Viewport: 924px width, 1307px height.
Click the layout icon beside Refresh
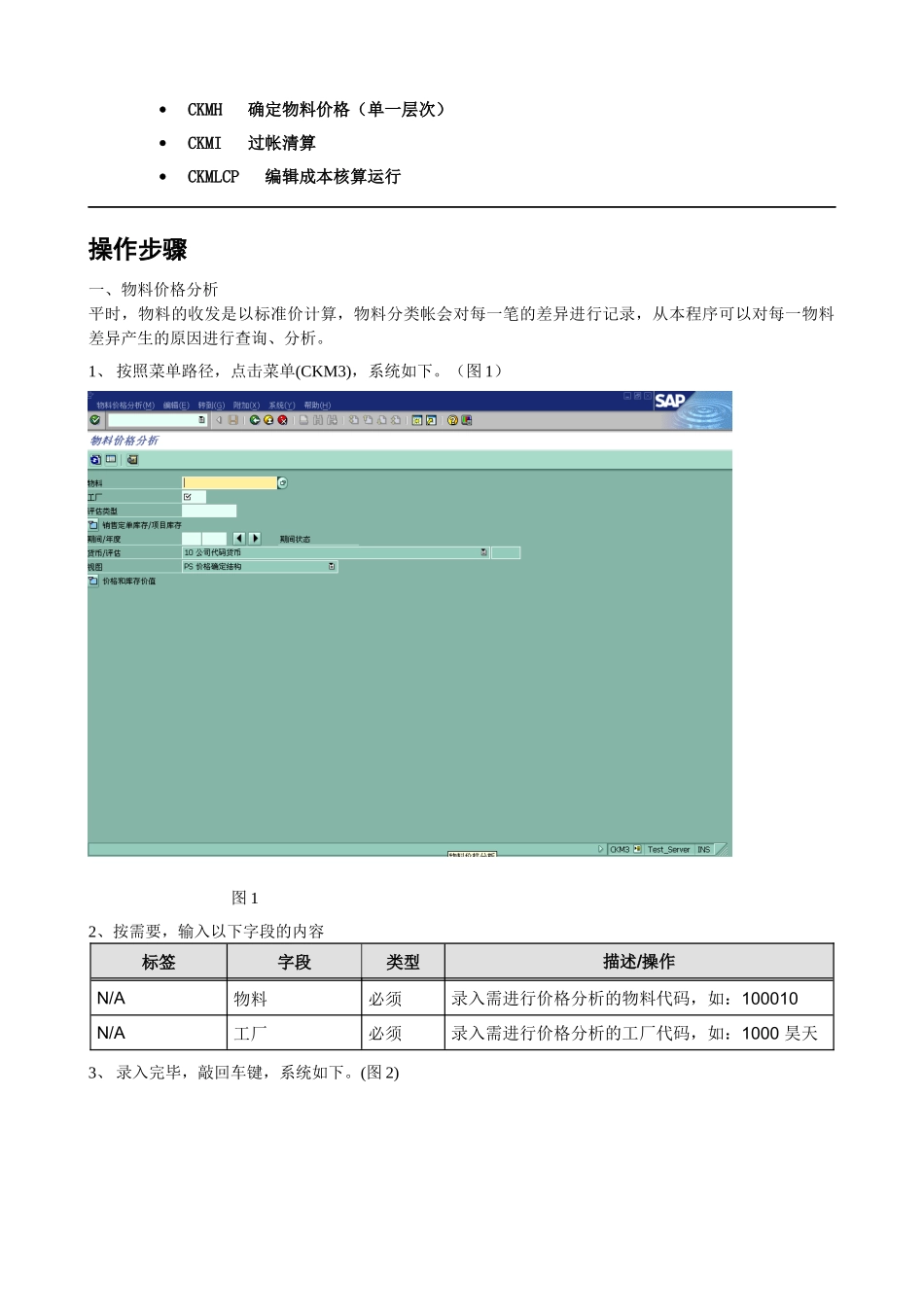pos(111,459)
